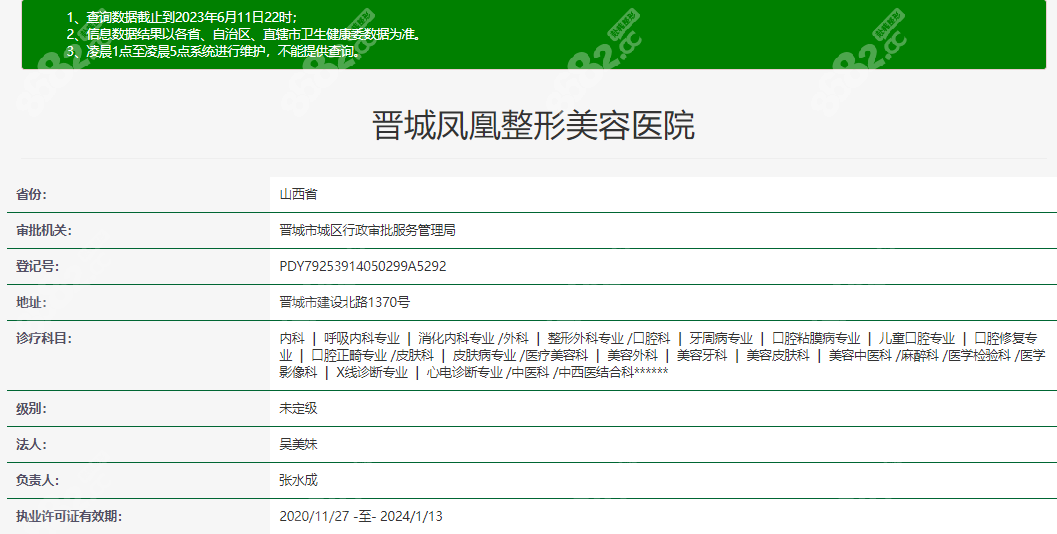Click 消化内科专业 in the department list
The image size is (1057, 534).
pyautogui.click(x=456, y=338)
